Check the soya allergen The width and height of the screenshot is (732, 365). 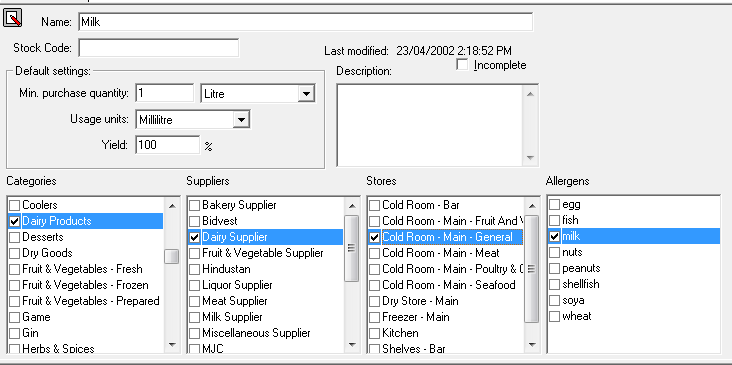[x=554, y=300]
